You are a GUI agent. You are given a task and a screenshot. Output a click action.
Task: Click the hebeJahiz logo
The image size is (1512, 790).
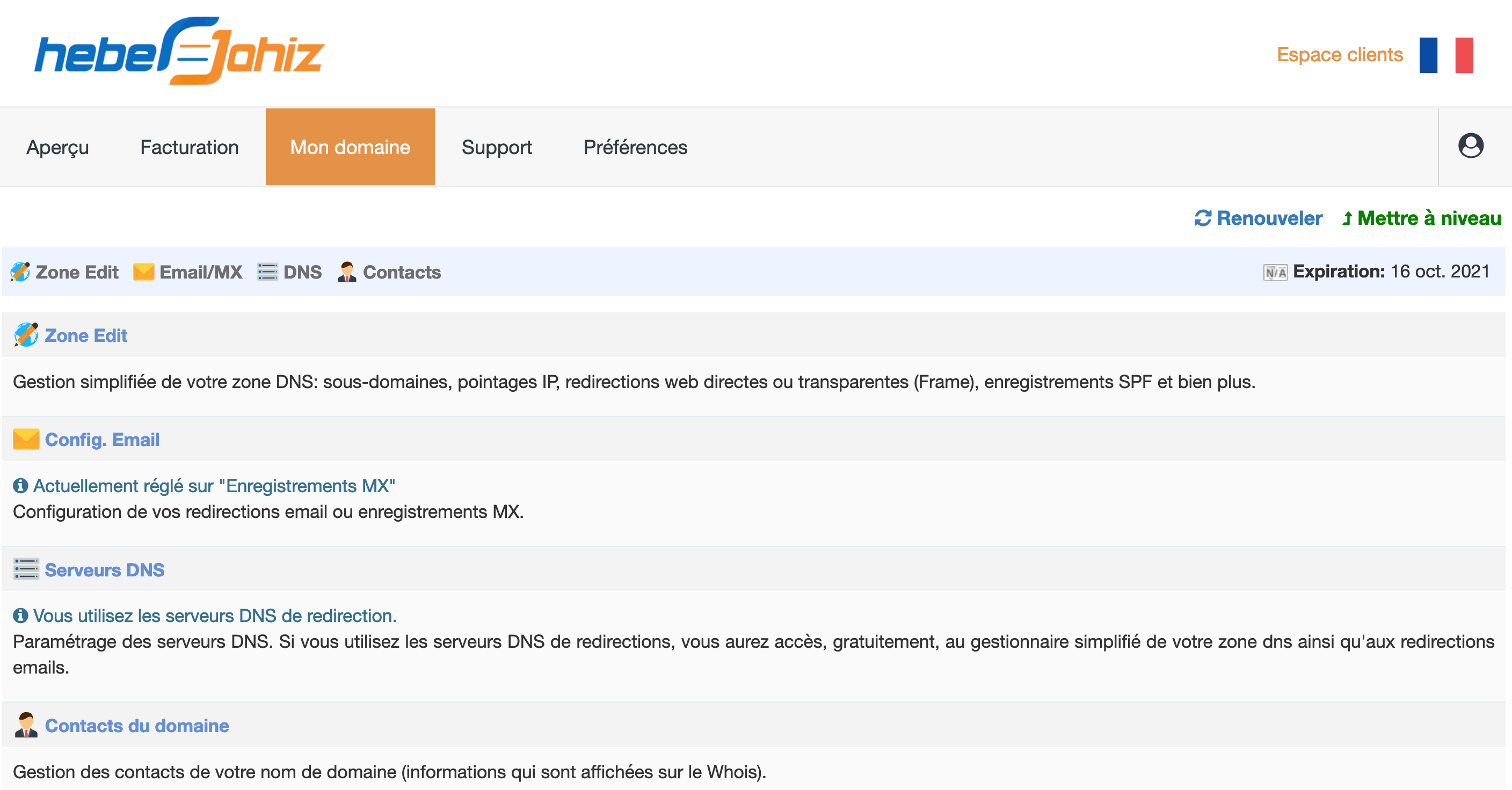pos(179,52)
